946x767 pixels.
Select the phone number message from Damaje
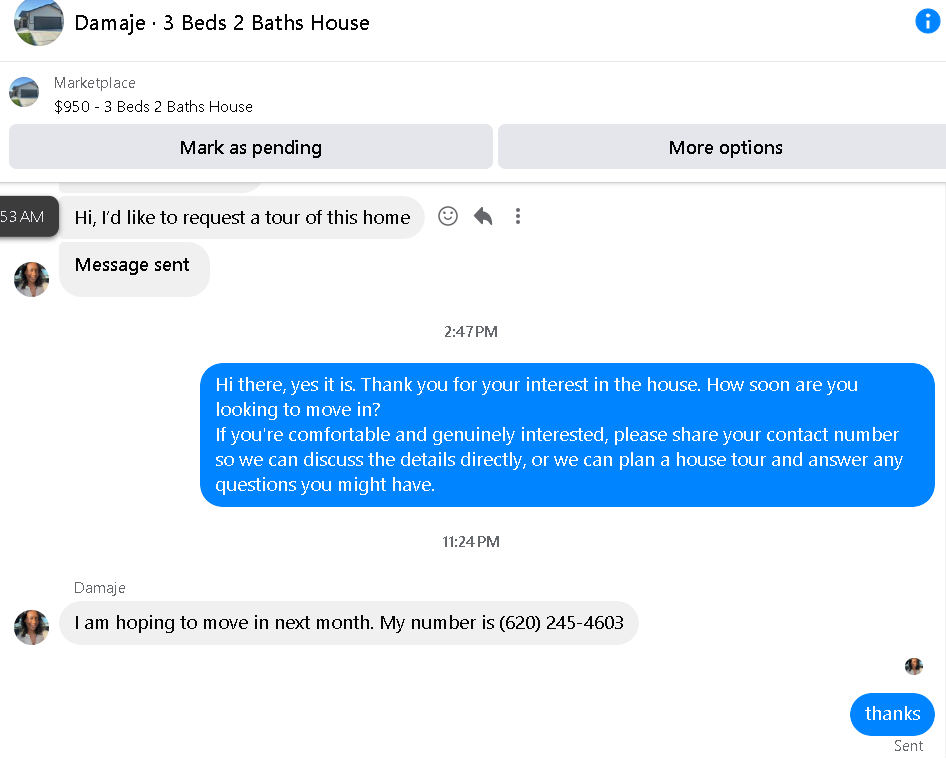[x=349, y=623]
